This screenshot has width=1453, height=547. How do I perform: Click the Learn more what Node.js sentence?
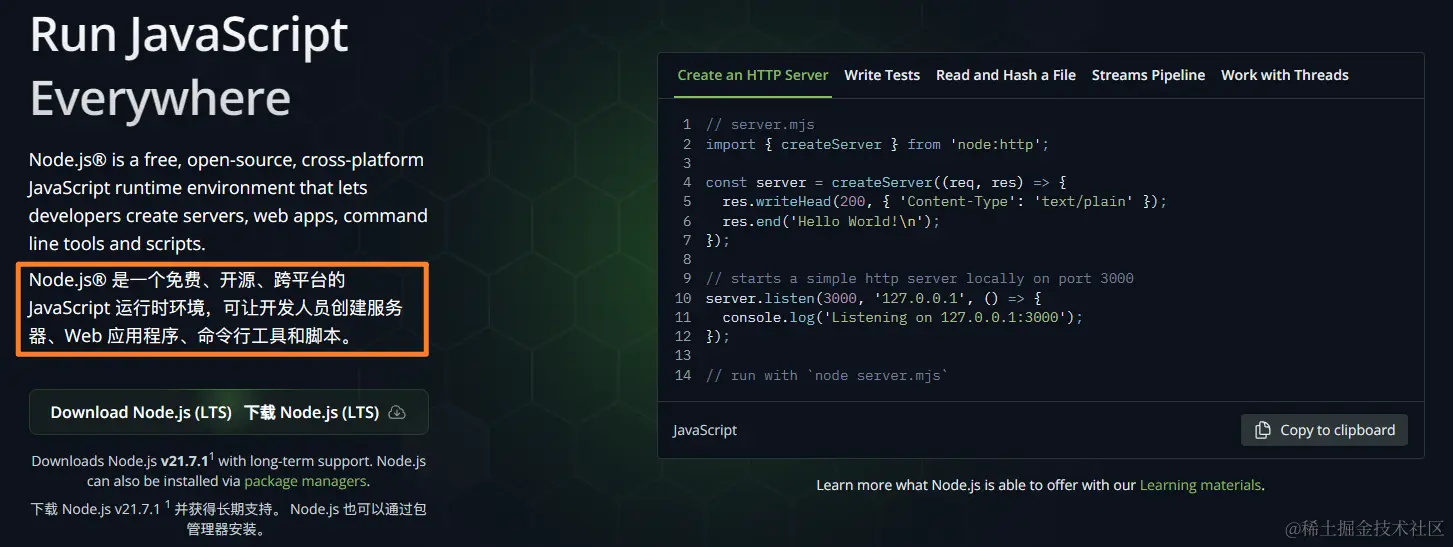tap(1040, 485)
